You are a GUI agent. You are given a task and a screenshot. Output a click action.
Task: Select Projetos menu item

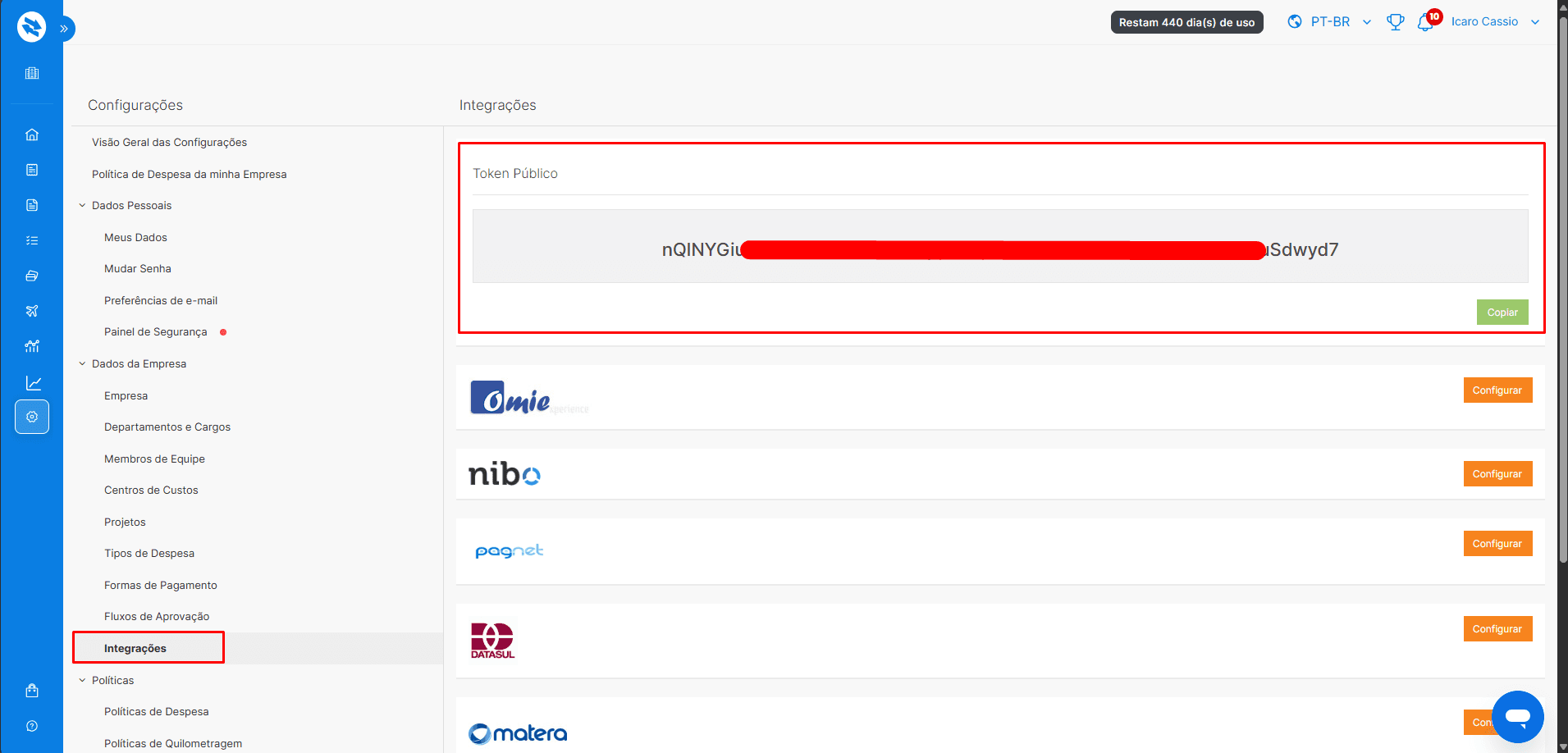pyautogui.click(x=125, y=523)
